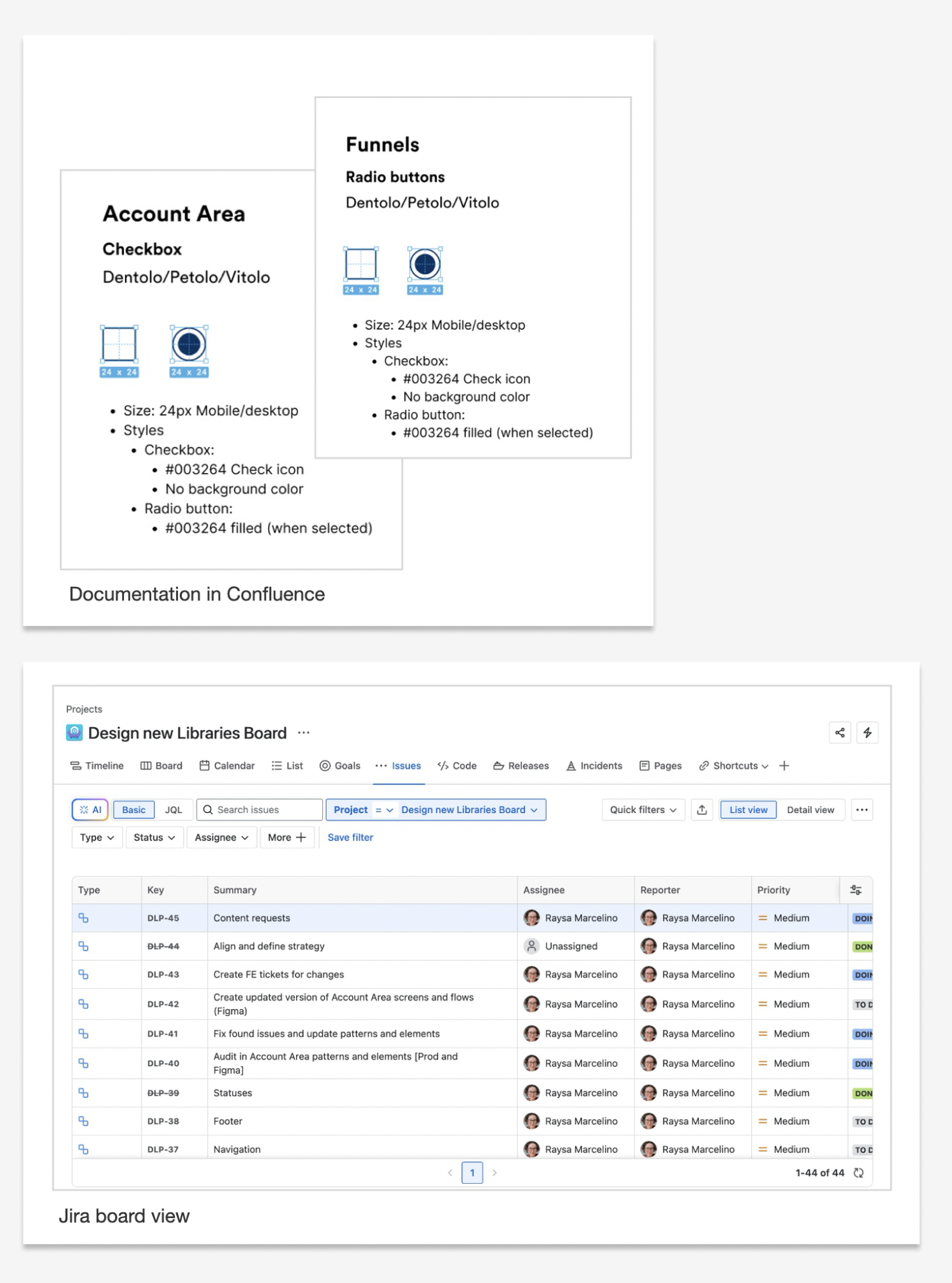Open the Goals tab
This screenshot has width=952, height=1283.
click(340, 765)
